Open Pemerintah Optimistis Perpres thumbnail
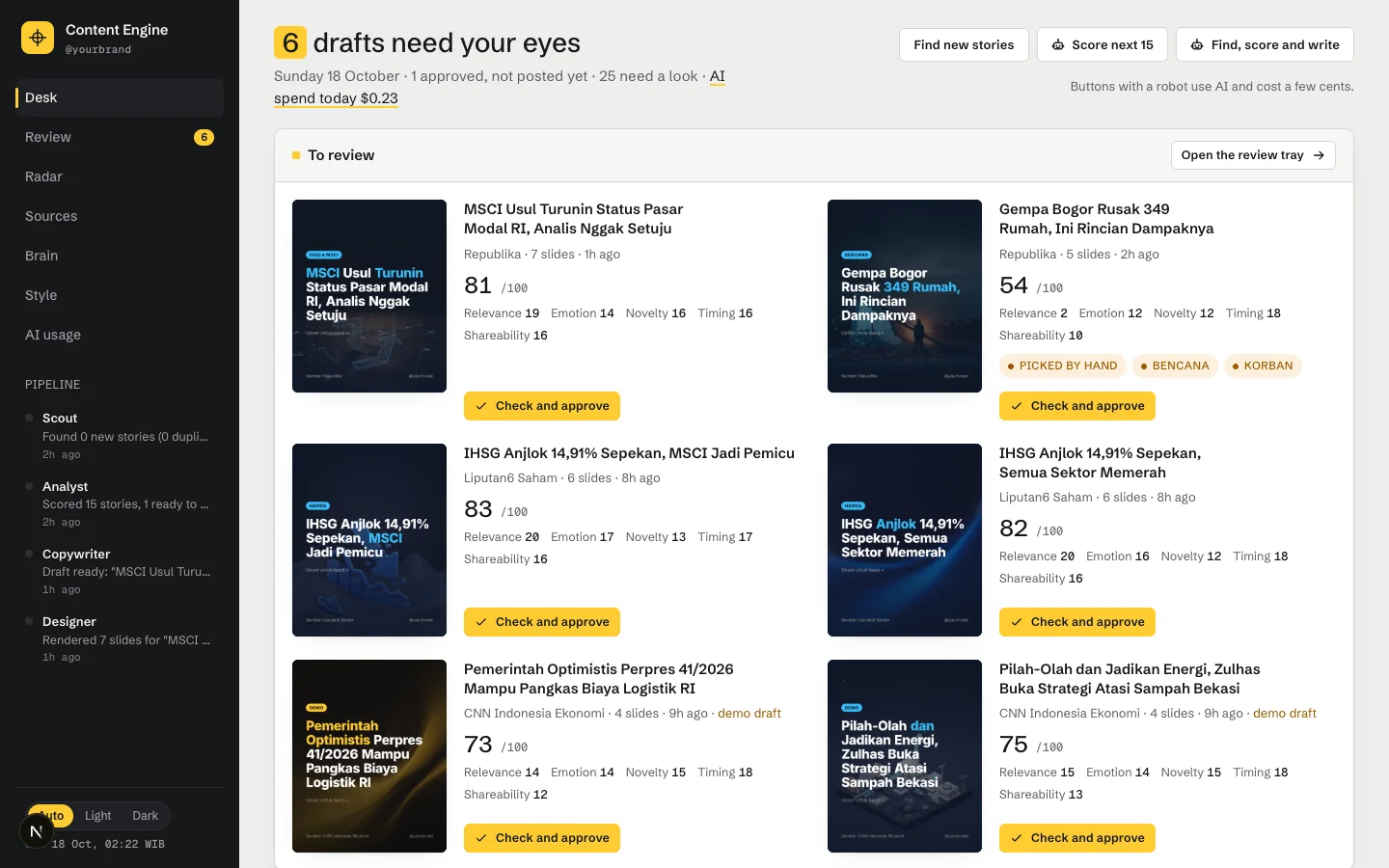Screen dimensions: 1389x868 click(x=369, y=756)
